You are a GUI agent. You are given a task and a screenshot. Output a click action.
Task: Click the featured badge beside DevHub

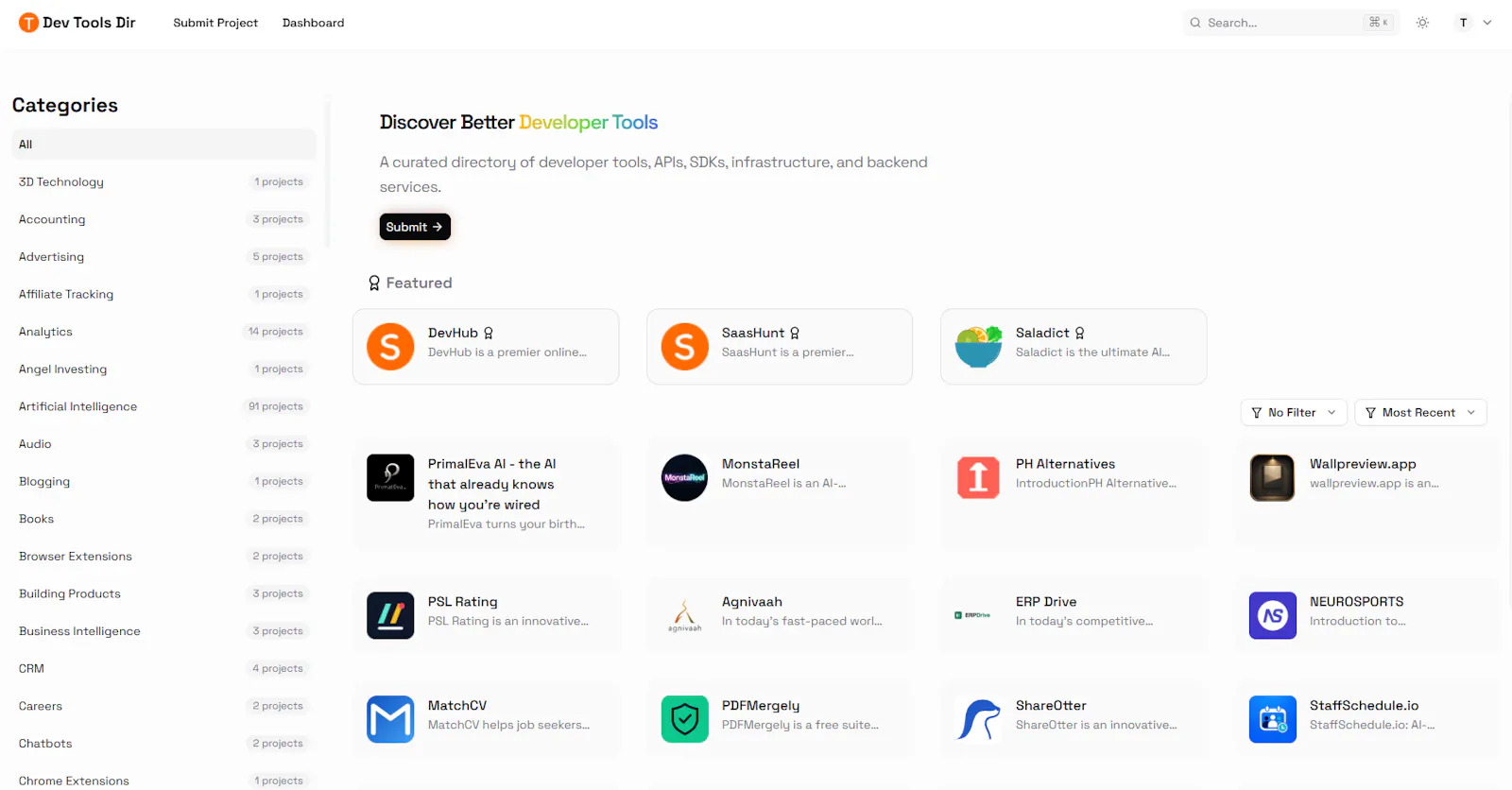489,333
